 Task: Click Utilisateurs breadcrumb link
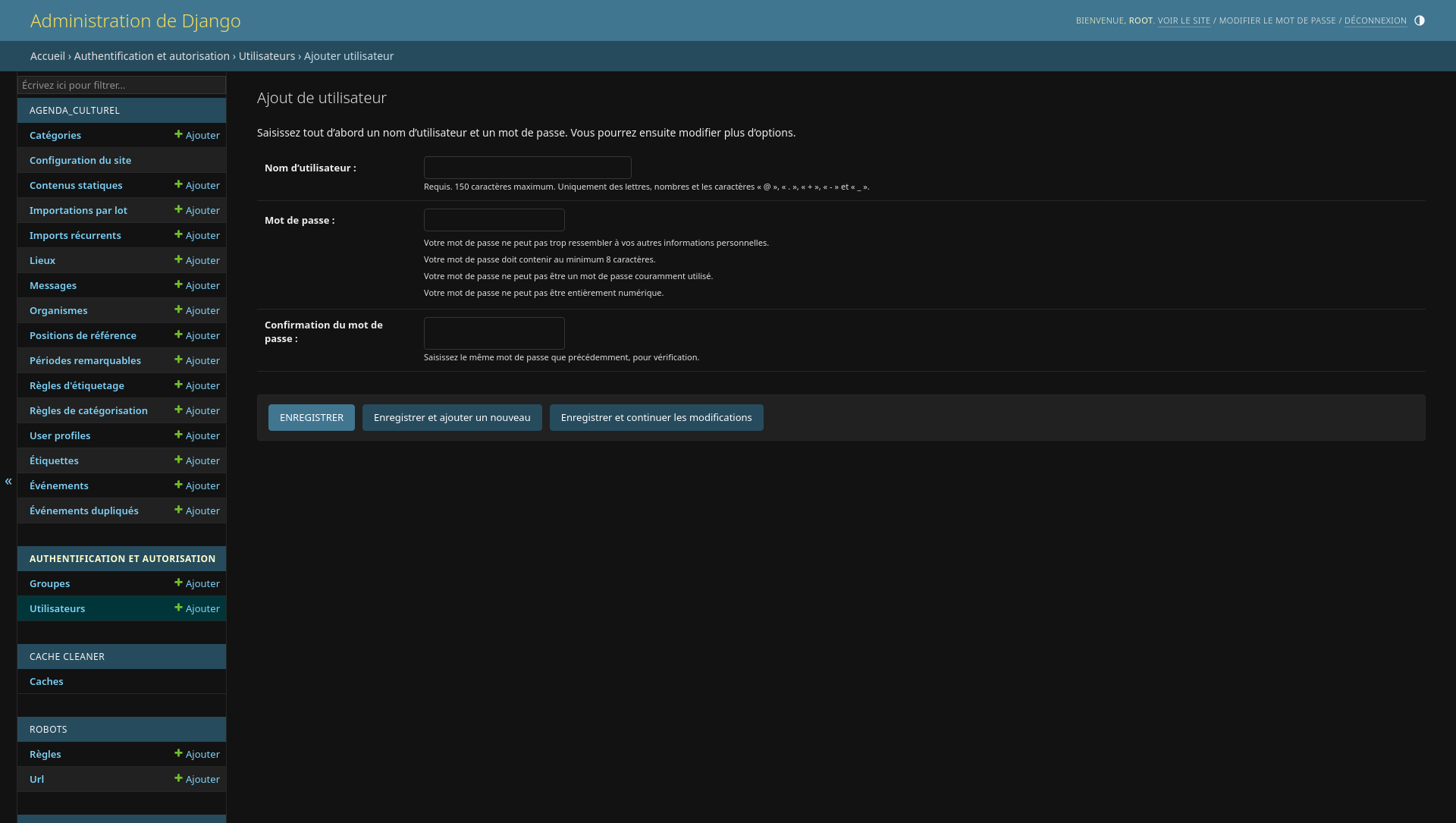[267, 56]
